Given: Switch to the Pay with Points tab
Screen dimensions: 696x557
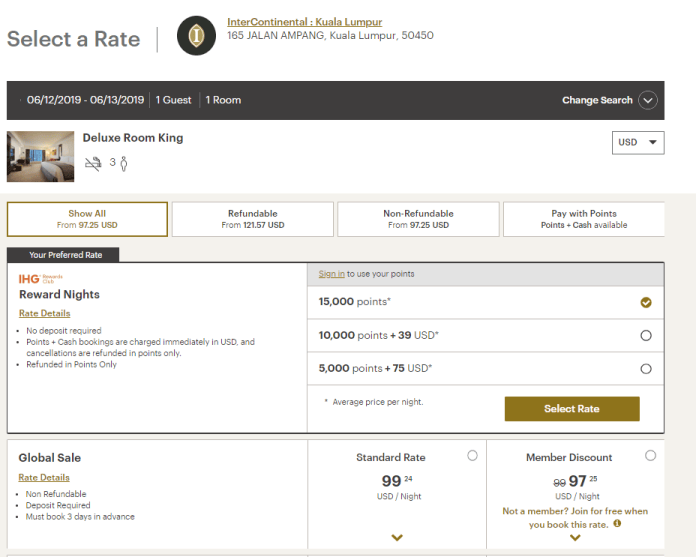Looking at the screenshot, I should pos(584,219).
